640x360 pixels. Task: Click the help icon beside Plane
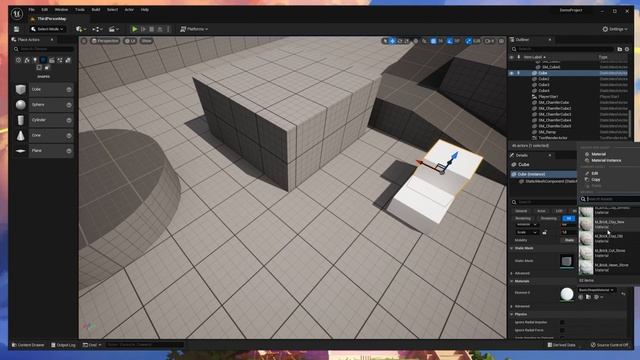click(x=69, y=151)
